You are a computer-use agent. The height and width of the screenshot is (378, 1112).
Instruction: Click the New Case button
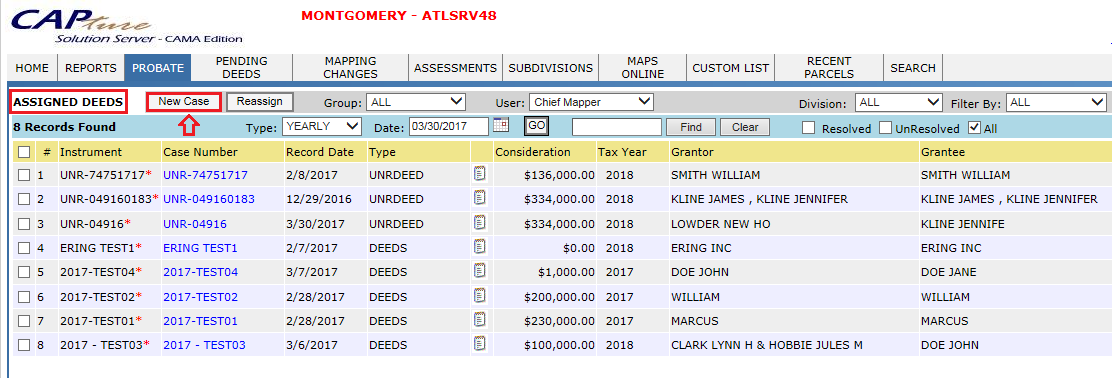click(184, 101)
